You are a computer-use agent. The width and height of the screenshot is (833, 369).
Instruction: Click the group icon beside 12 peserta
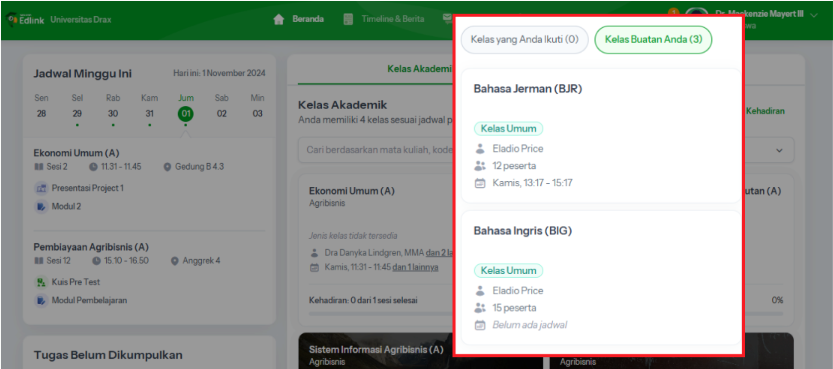tap(480, 166)
